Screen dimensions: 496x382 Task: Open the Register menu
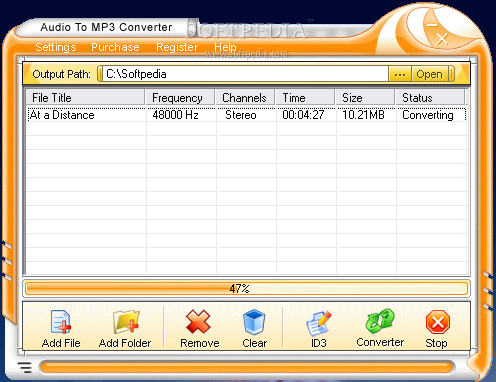(177, 47)
